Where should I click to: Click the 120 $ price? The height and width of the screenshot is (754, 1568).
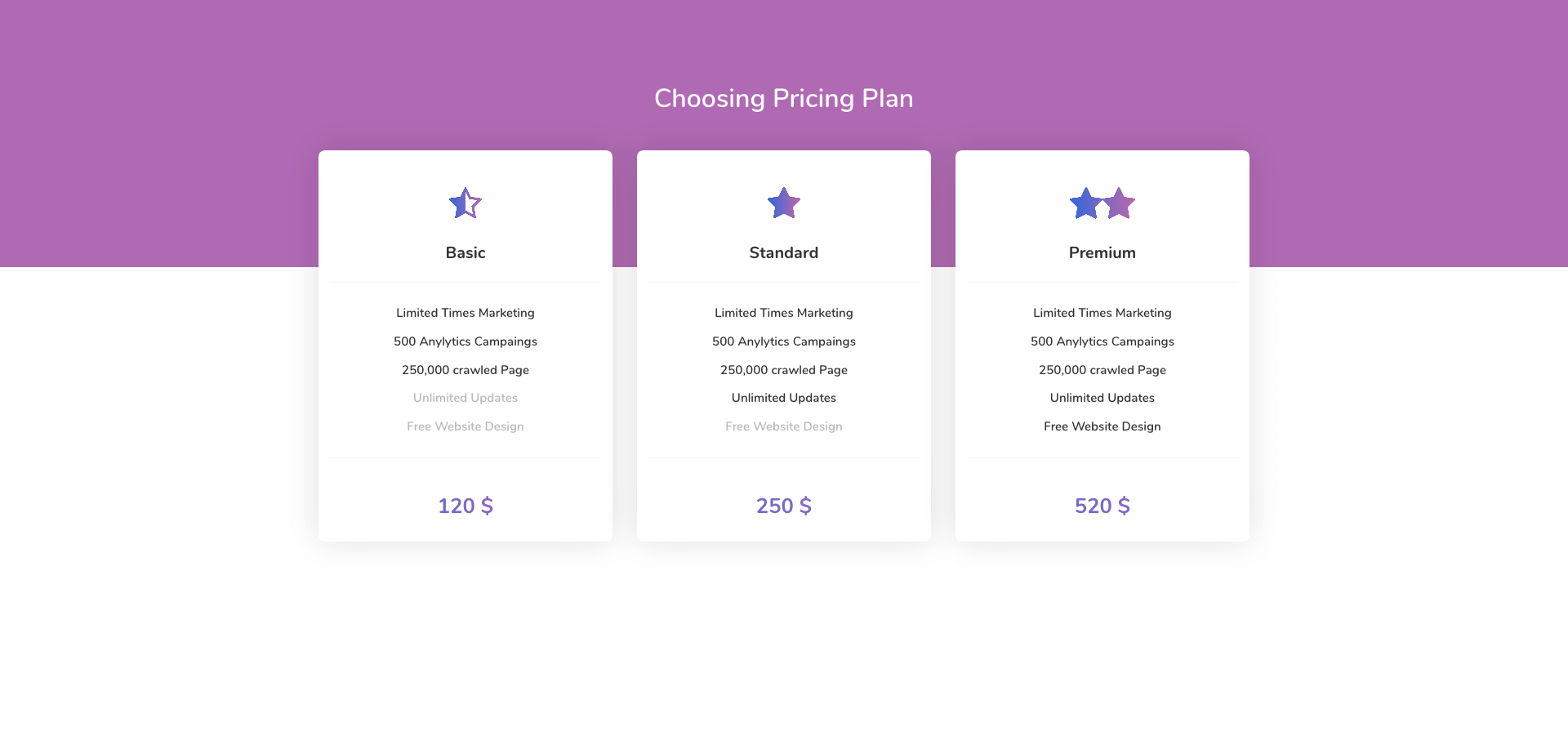[465, 506]
